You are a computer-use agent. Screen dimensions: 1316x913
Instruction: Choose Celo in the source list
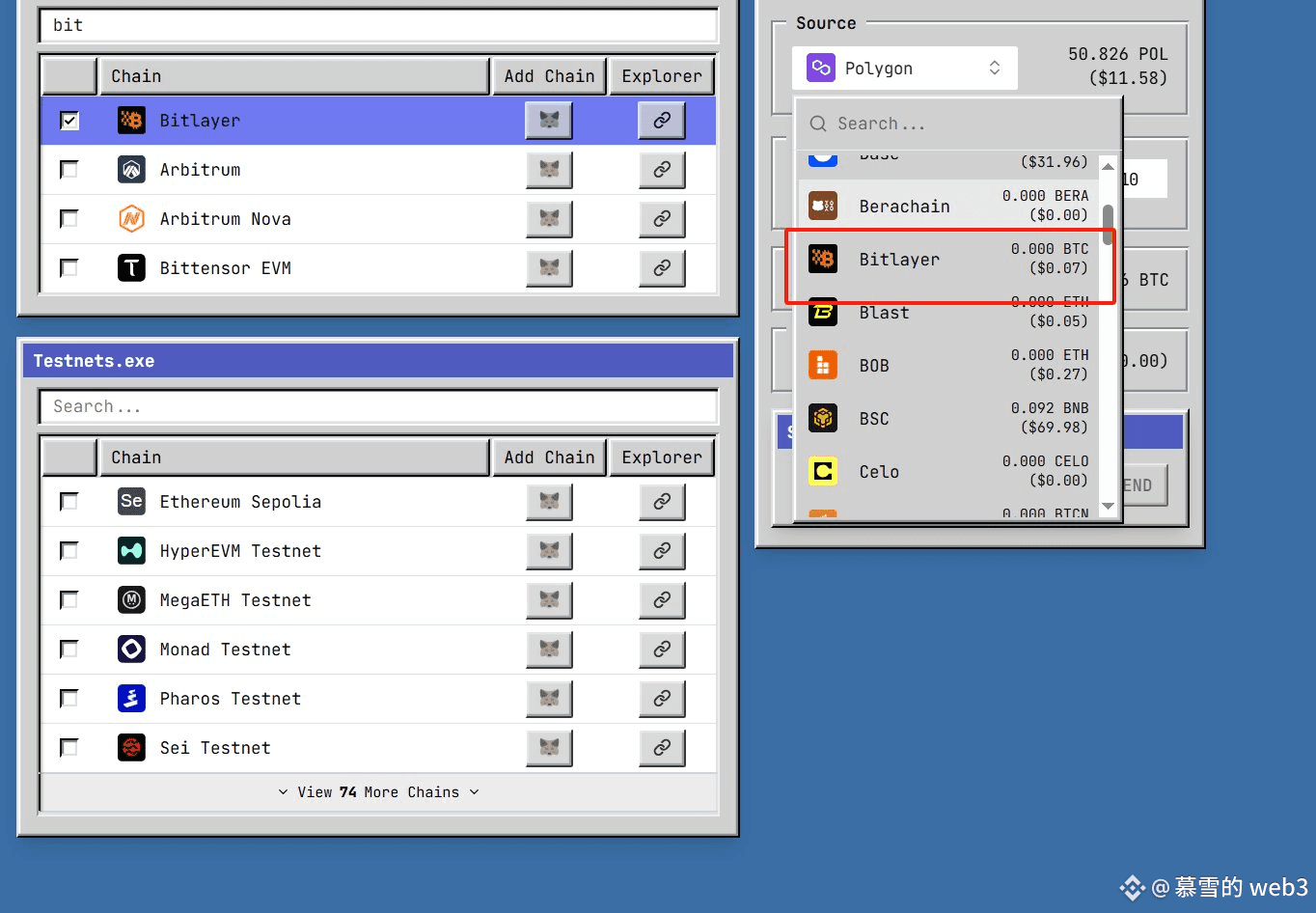(948, 471)
